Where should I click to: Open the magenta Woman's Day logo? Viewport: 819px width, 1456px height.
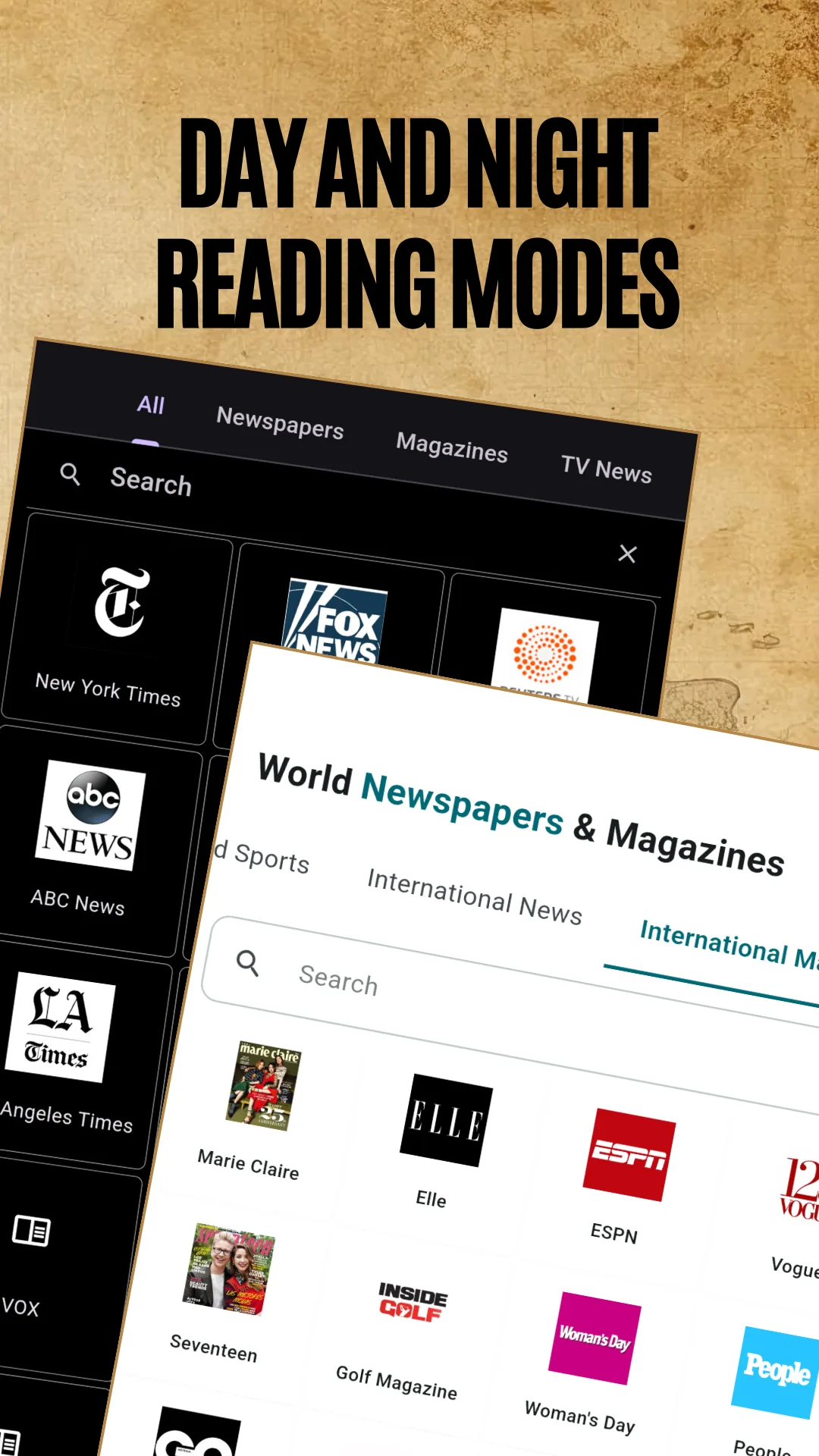595,1338
